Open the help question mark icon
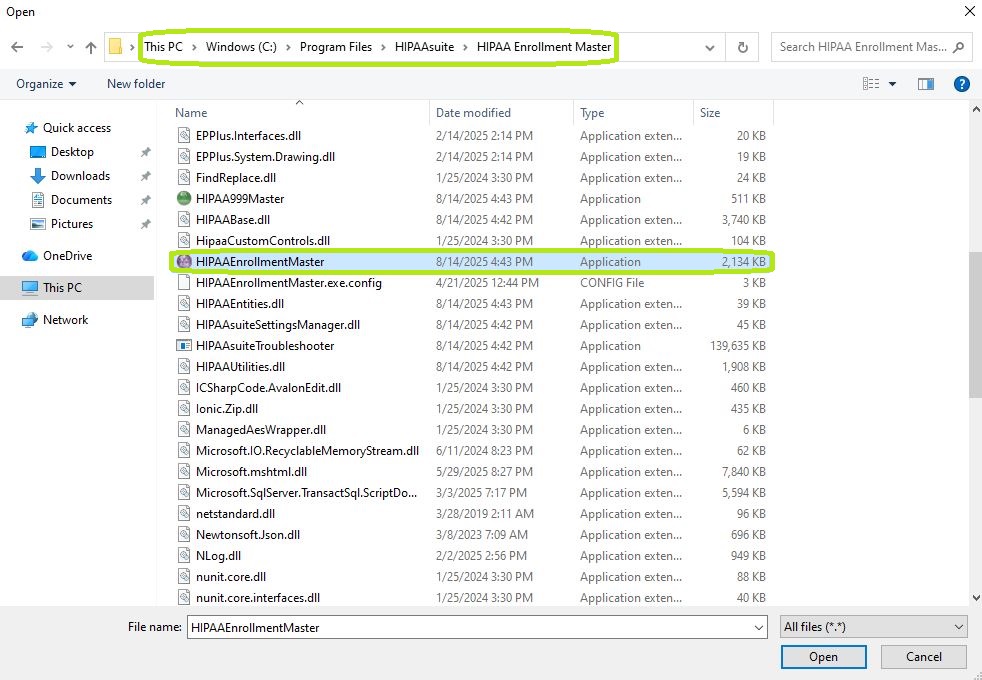 (961, 84)
